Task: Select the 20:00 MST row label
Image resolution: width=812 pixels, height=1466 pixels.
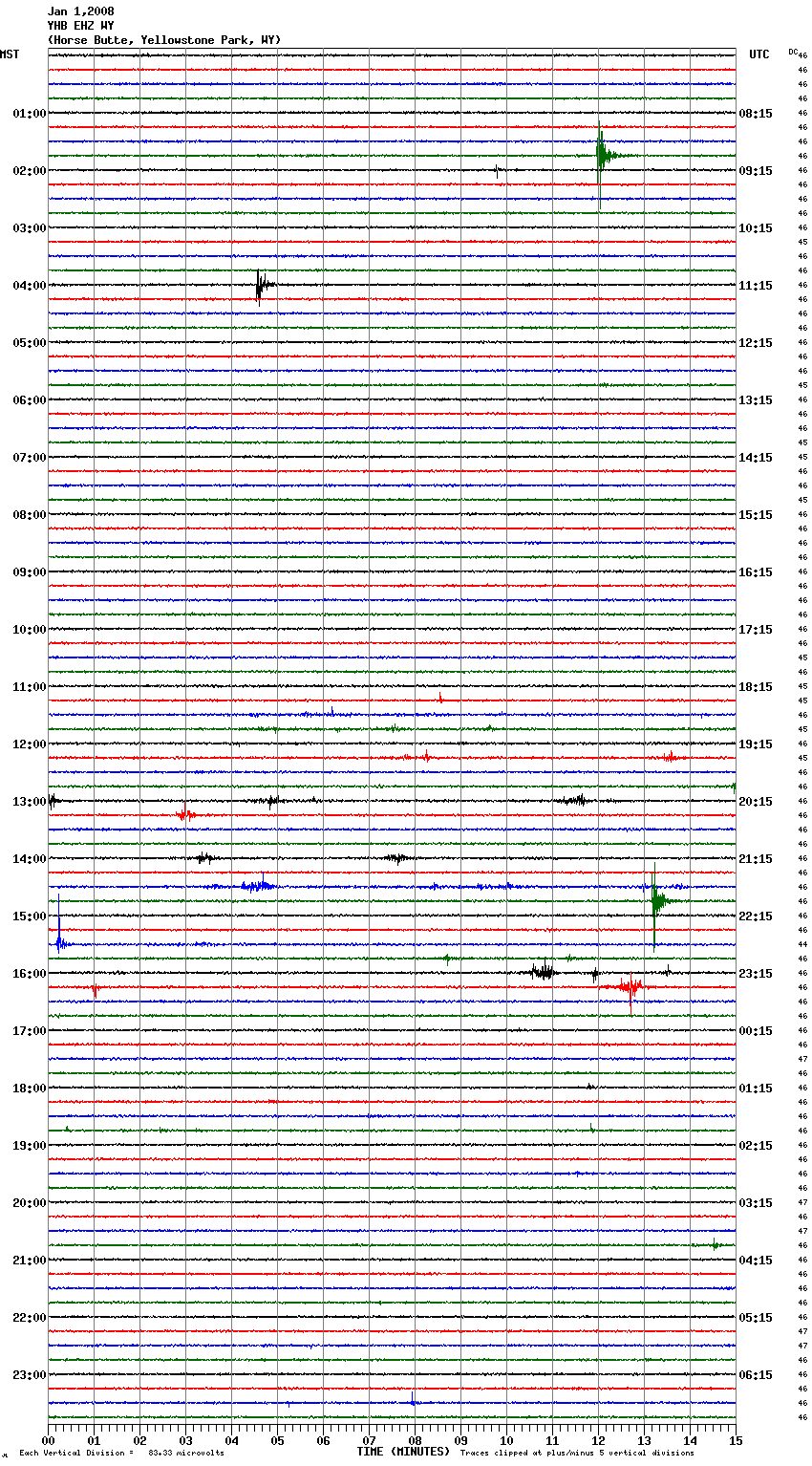Action: pyautogui.click(x=29, y=1203)
